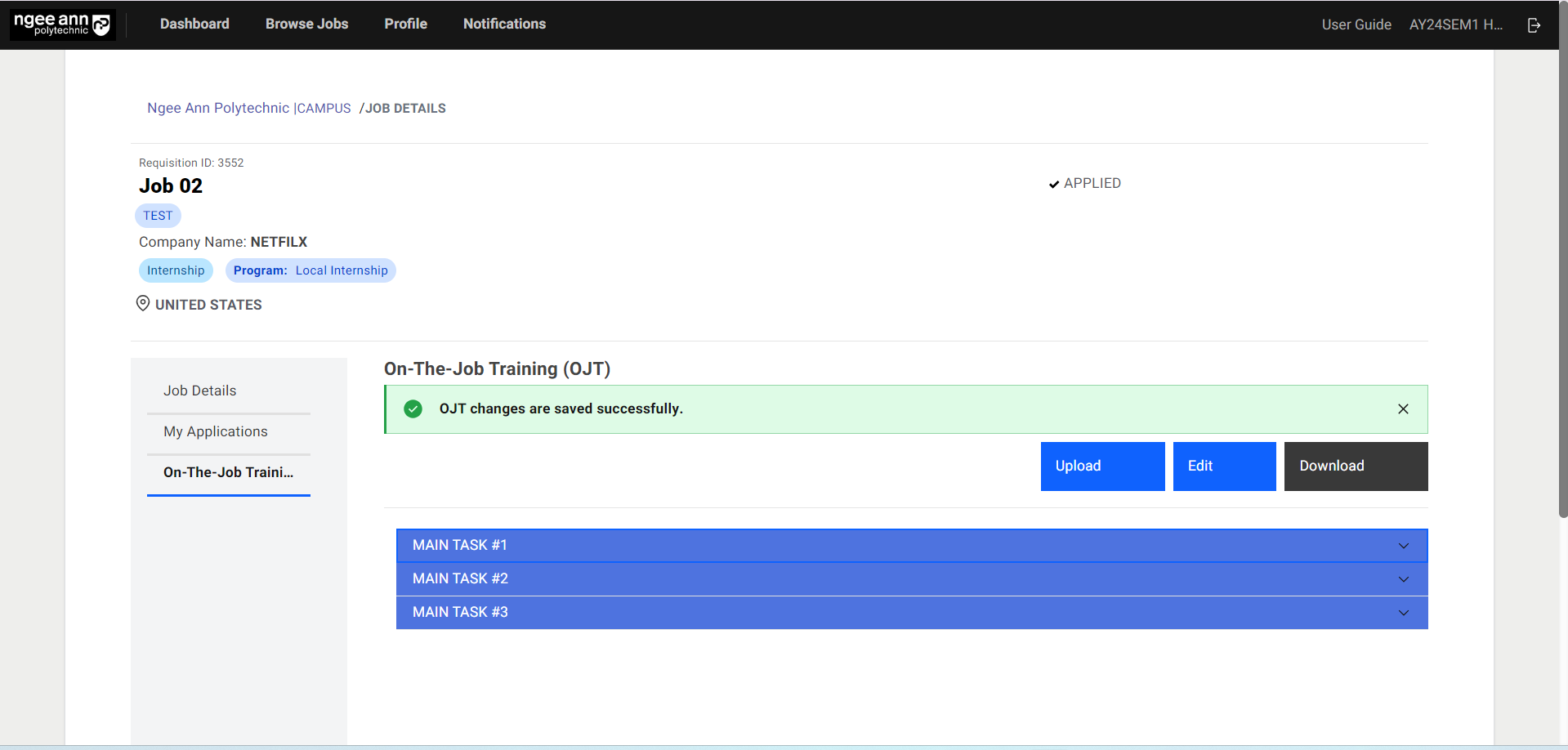1568x750 pixels.
Task: Go to Browse Jobs
Action: tap(306, 25)
